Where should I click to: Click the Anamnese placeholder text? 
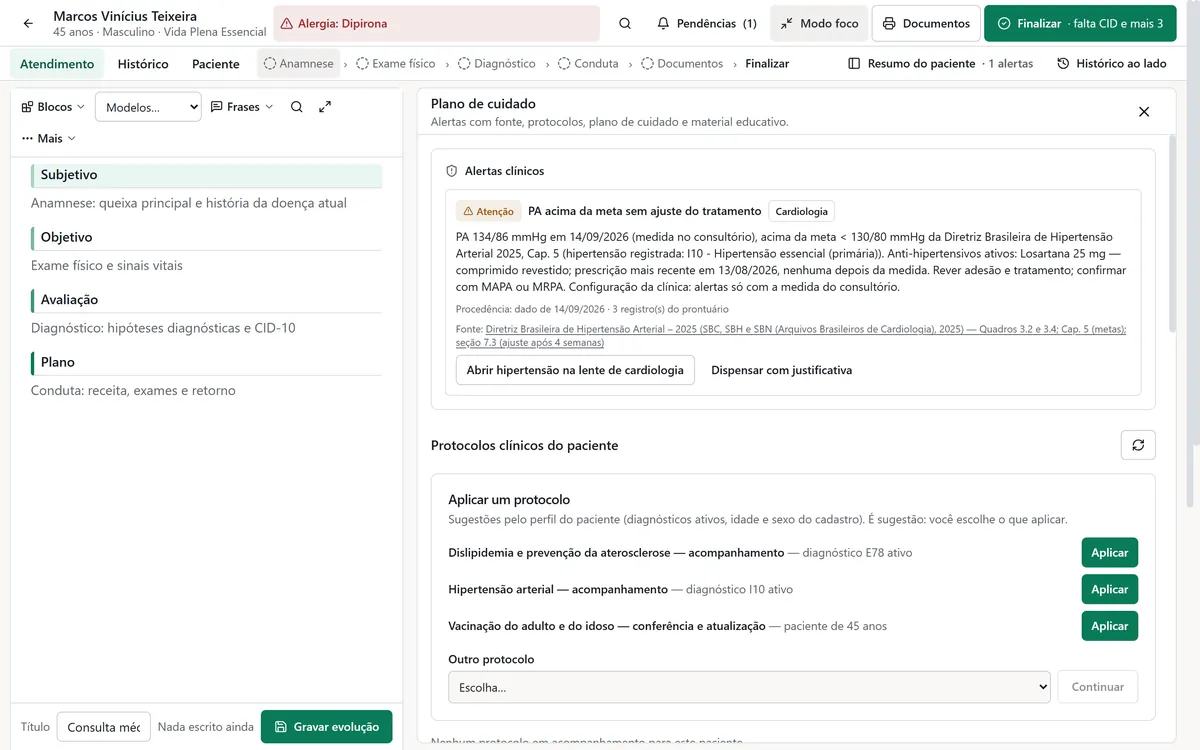(189, 203)
